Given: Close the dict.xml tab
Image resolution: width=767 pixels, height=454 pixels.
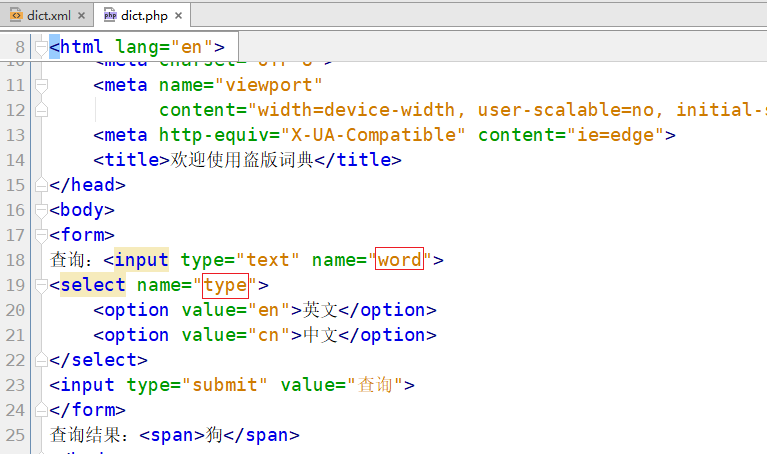Looking at the screenshot, I should (x=81, y=16).
